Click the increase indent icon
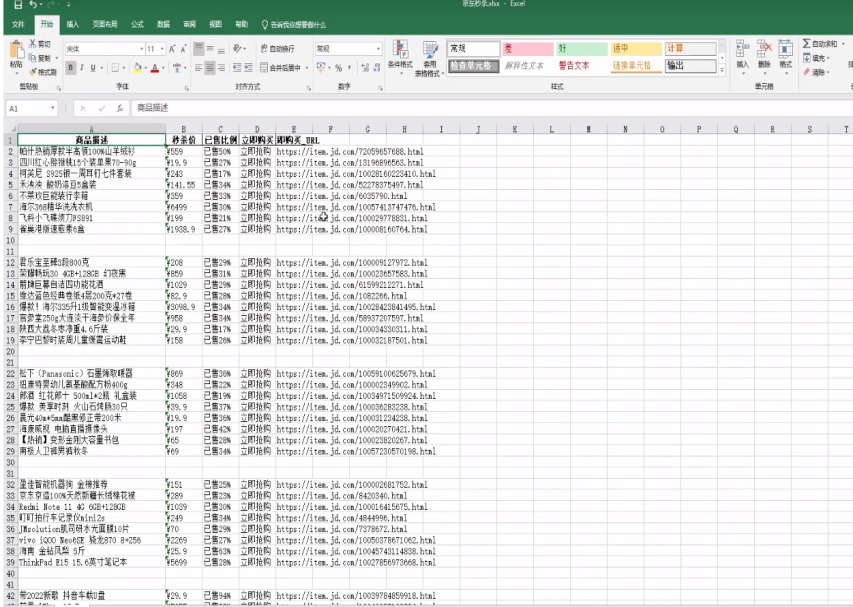This screenshot has height=607, width=853. 248,68
